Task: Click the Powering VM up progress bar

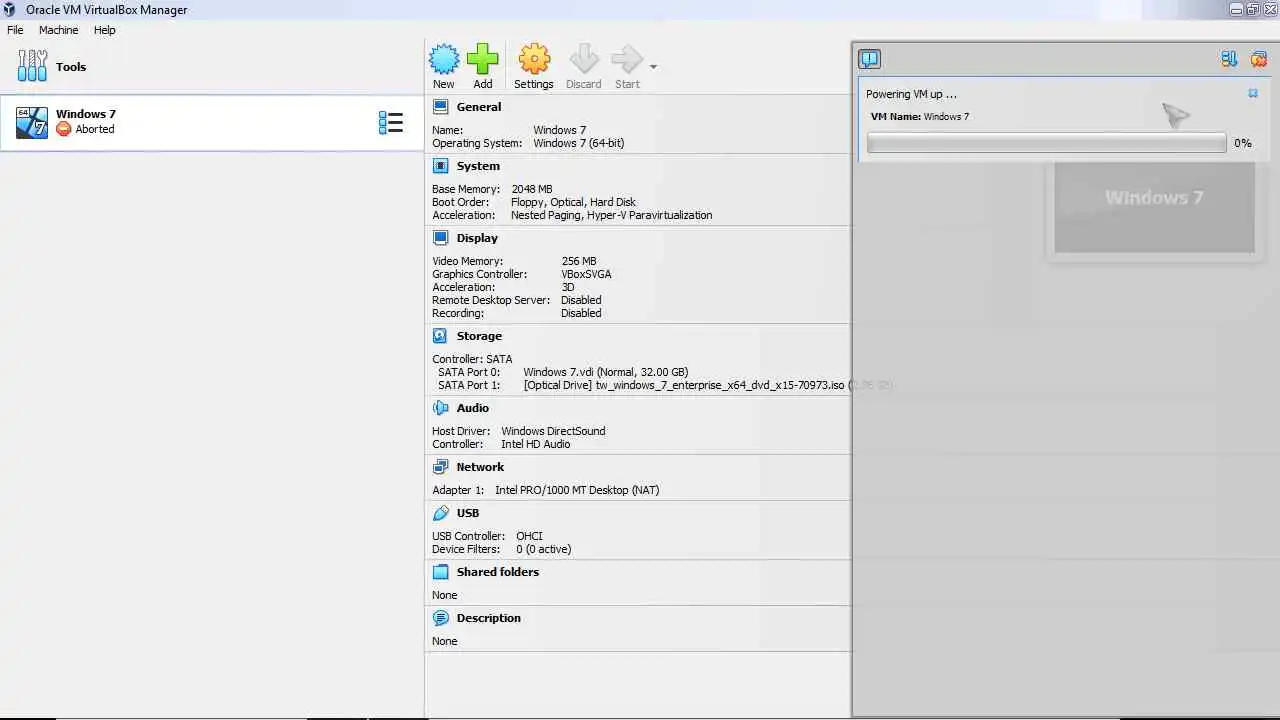Action: pyautogui.click(x=1046, y=143)
